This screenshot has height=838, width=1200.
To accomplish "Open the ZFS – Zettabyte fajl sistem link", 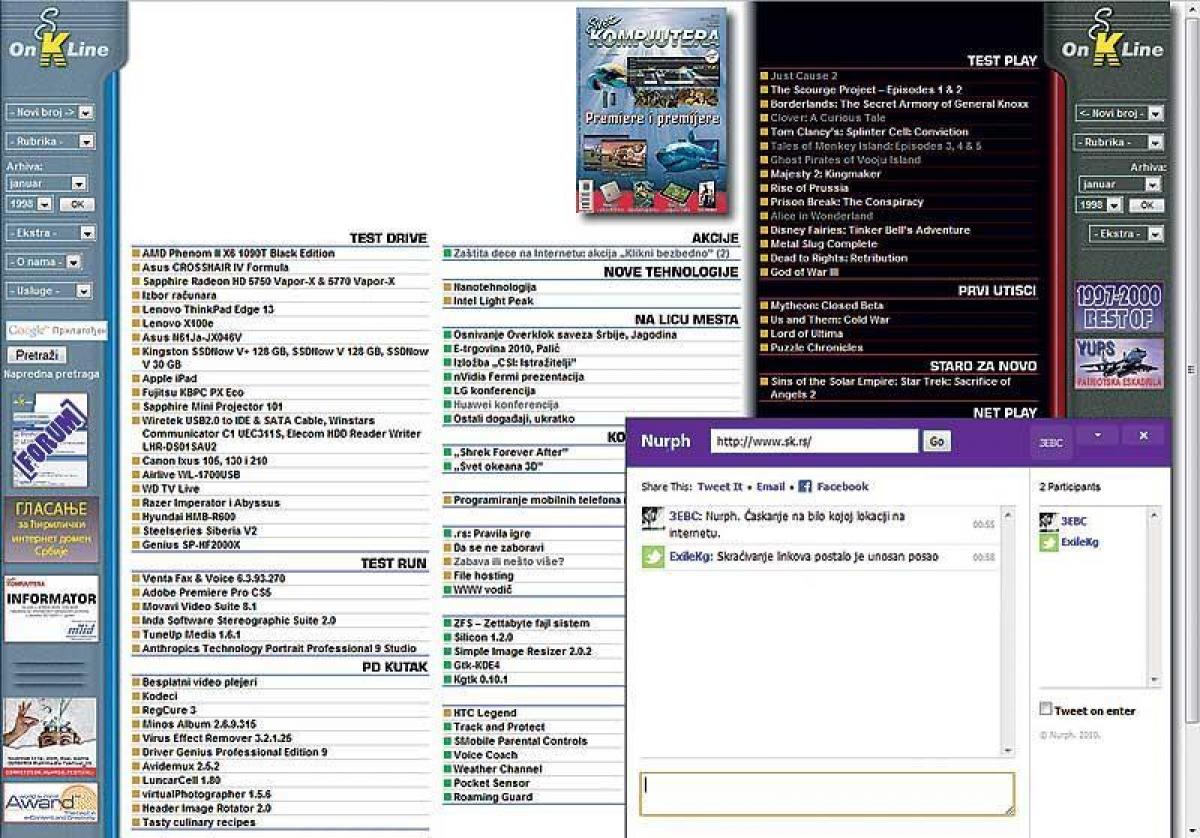I will coord(522,623).
